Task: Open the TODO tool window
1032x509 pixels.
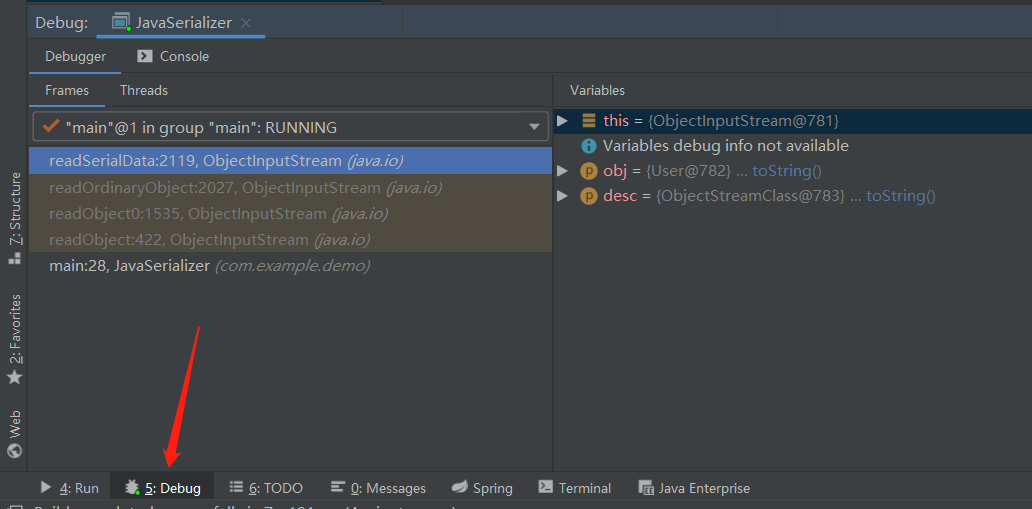Action: click(266, 488)
